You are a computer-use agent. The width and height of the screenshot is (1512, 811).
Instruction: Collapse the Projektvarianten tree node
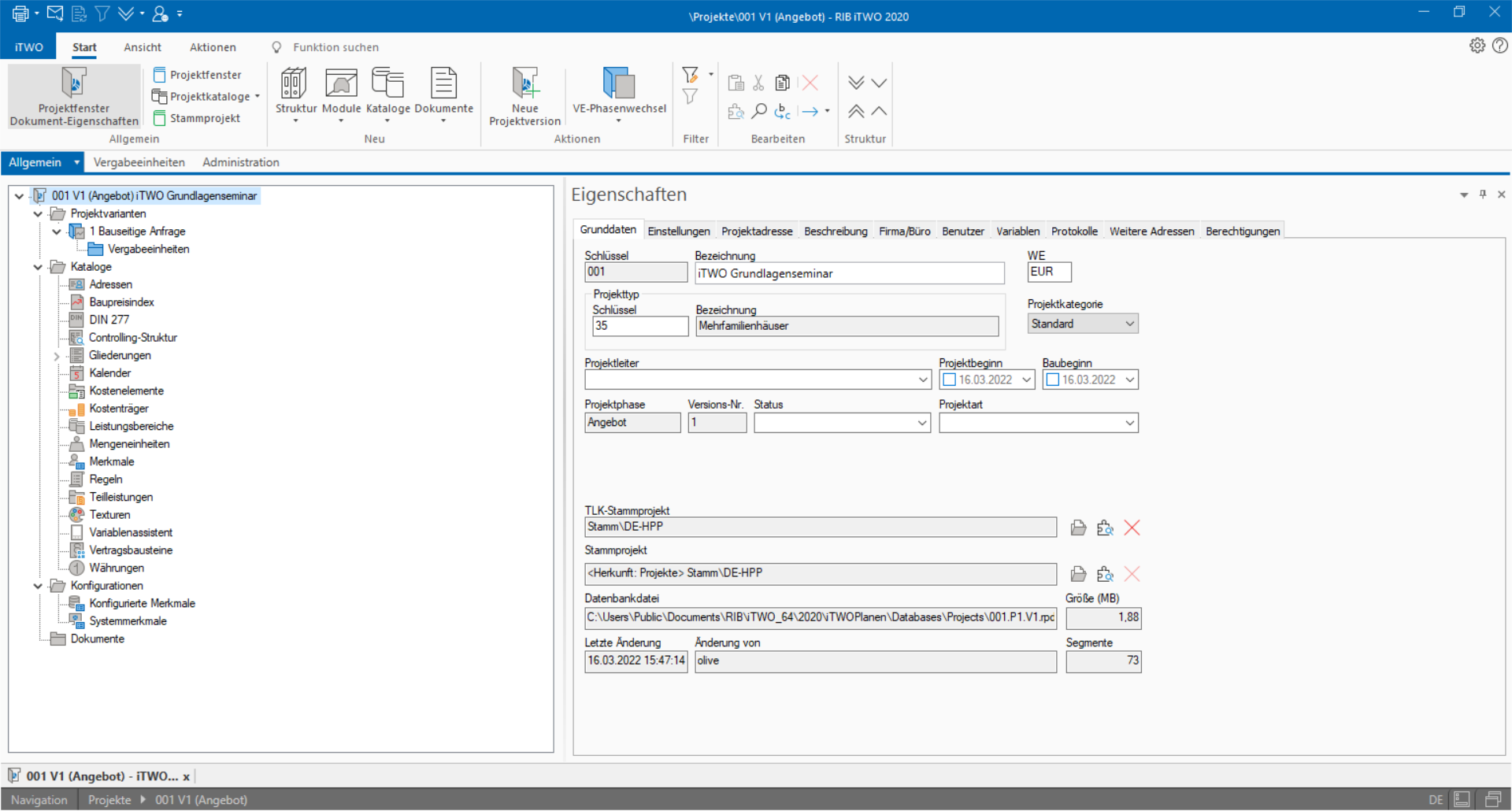pos(38,213)
